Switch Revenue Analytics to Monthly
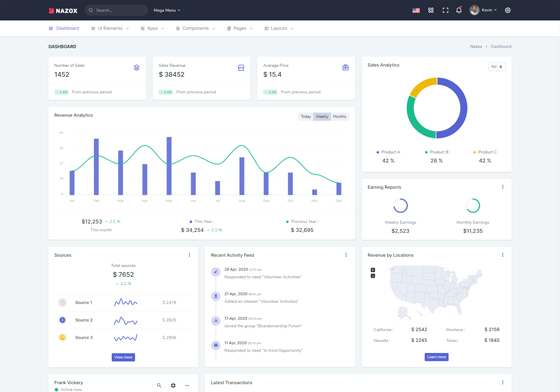 coord(340,116)
